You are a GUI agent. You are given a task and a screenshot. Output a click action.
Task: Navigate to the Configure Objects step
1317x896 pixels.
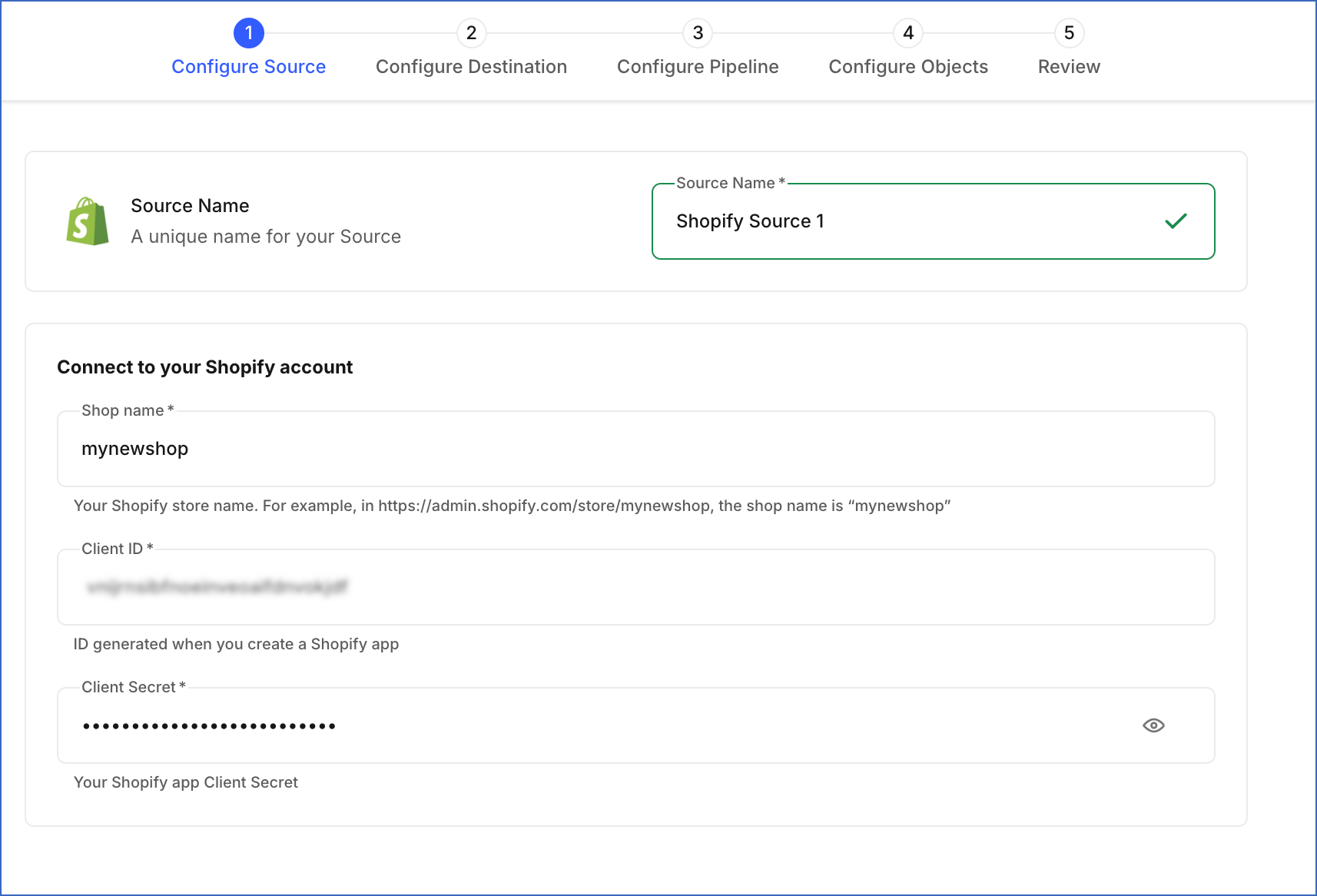click(x=907, y=66)
